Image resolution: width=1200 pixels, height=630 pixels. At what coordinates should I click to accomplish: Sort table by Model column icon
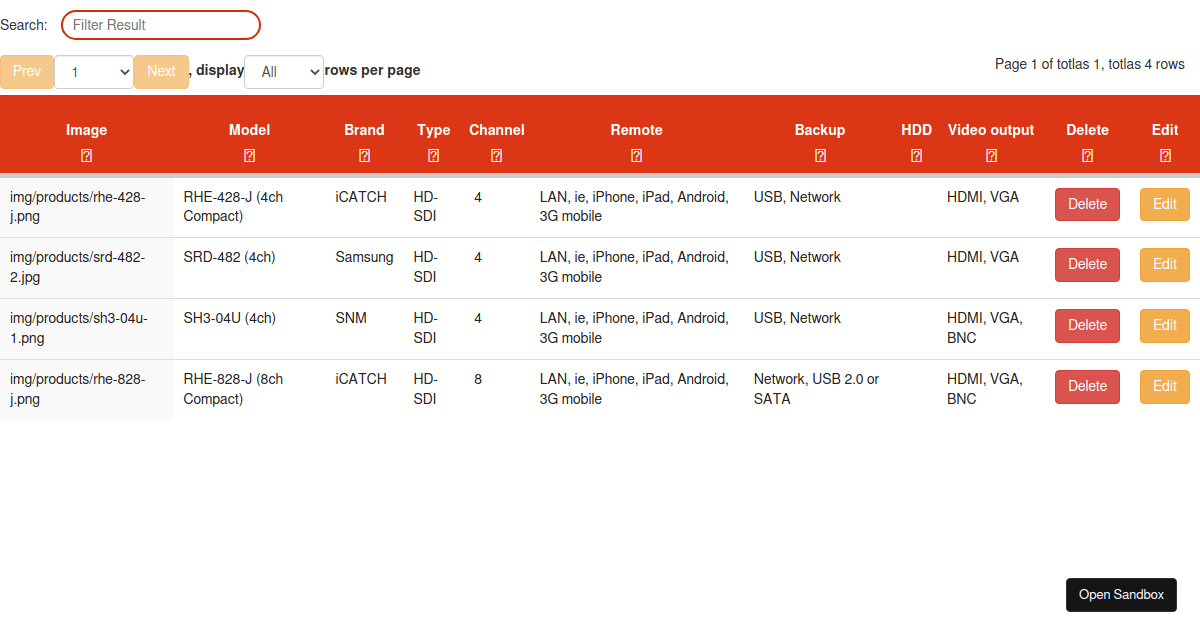pyautogui.click(x=250, y=156)
